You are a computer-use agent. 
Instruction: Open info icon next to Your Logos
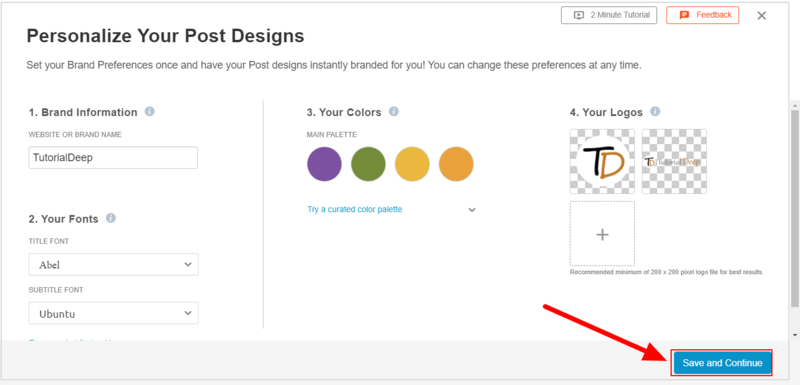(x=656, y=111)
